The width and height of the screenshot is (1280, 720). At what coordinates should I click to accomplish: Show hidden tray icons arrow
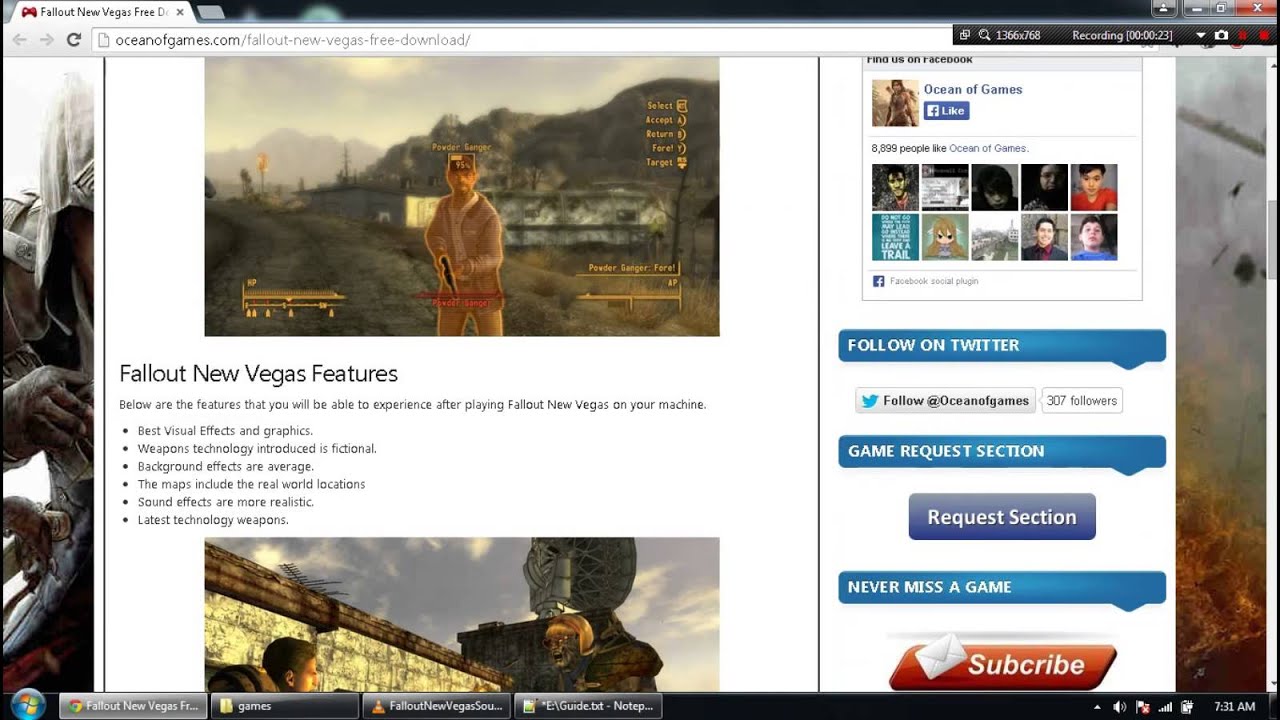click(x=1098, y=707)
